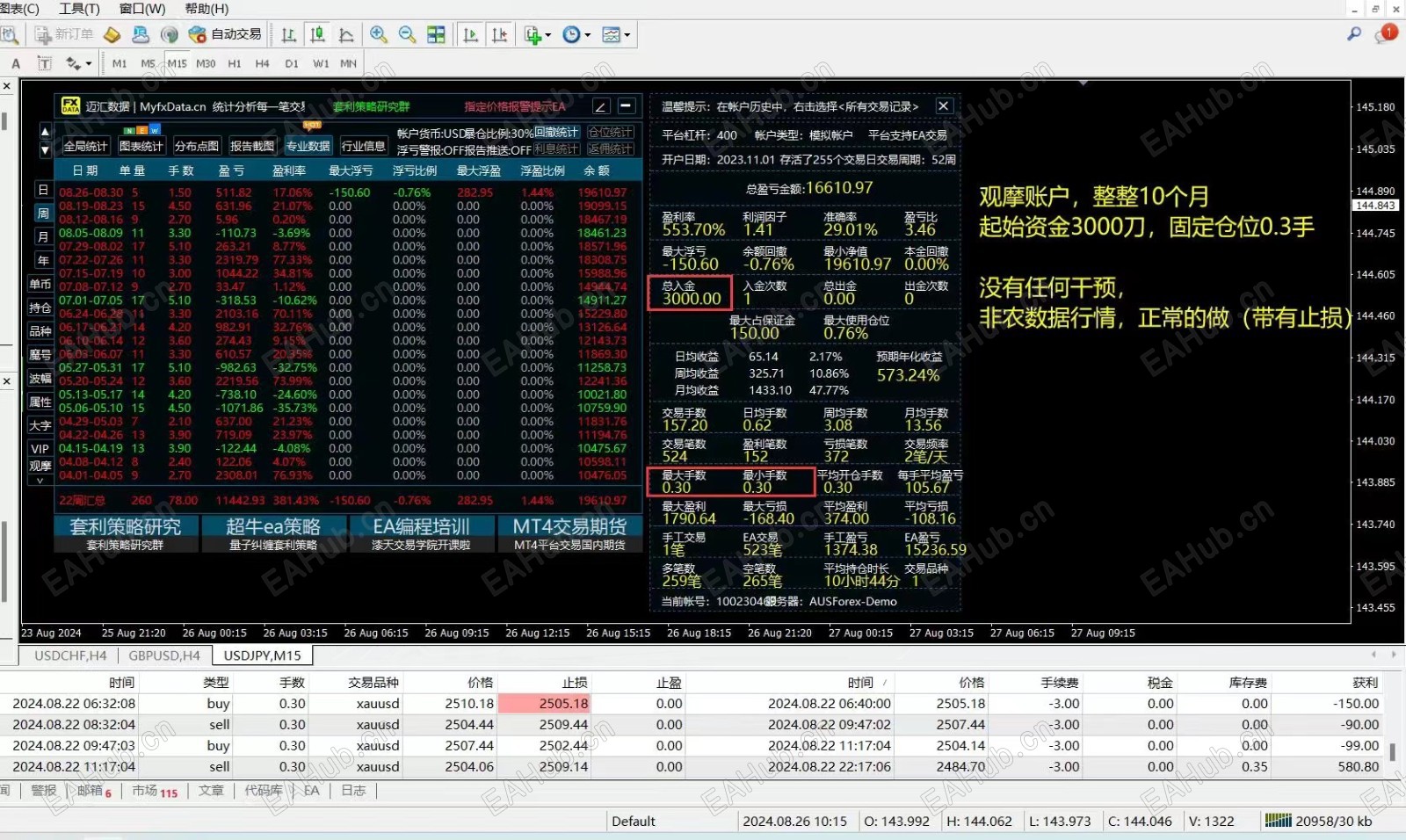Switch chart to candlestick mode
The height and width of the screenshot is (840, 1406).
point(317,34)
